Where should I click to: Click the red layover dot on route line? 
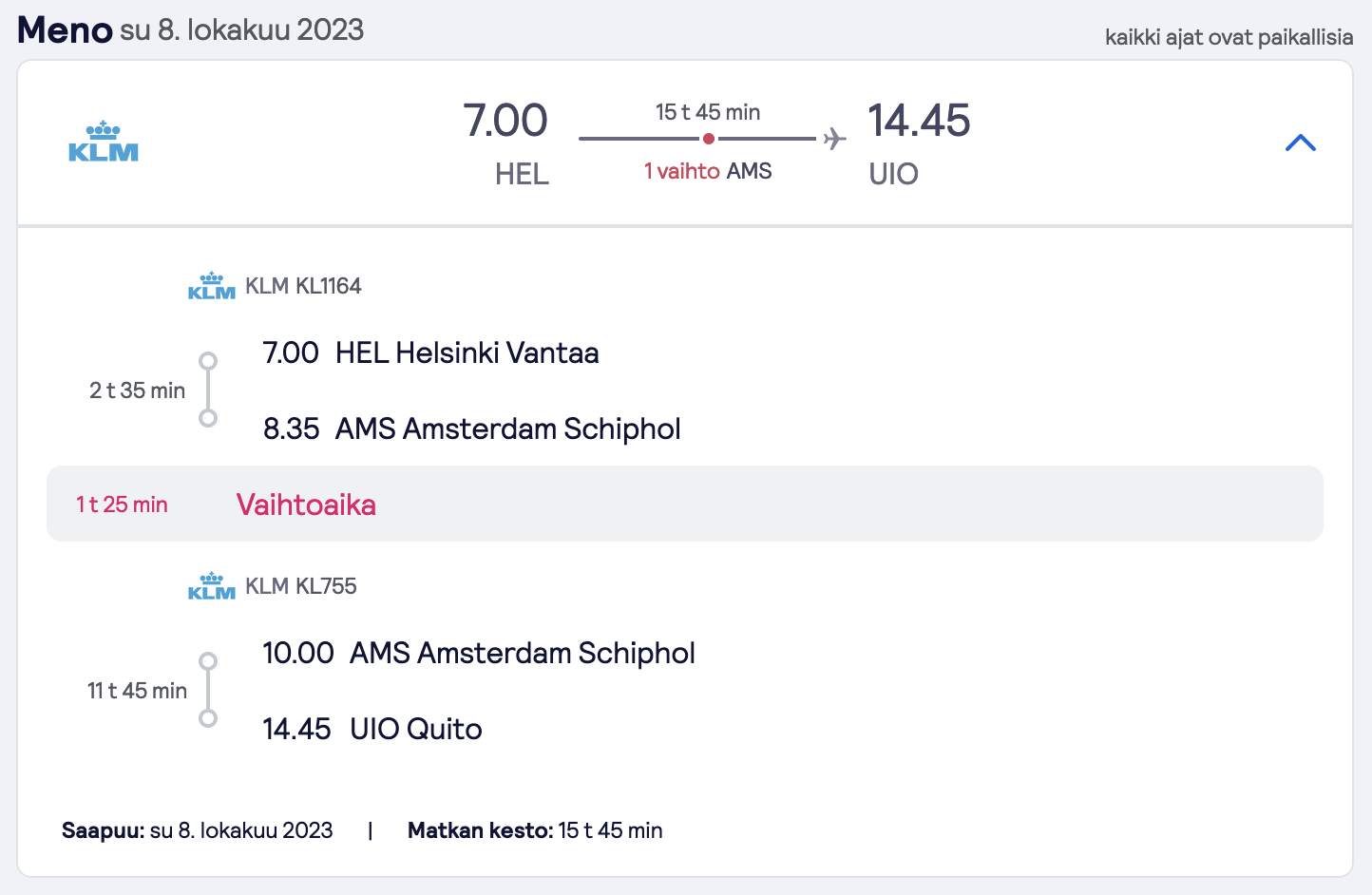pos(709,139)
